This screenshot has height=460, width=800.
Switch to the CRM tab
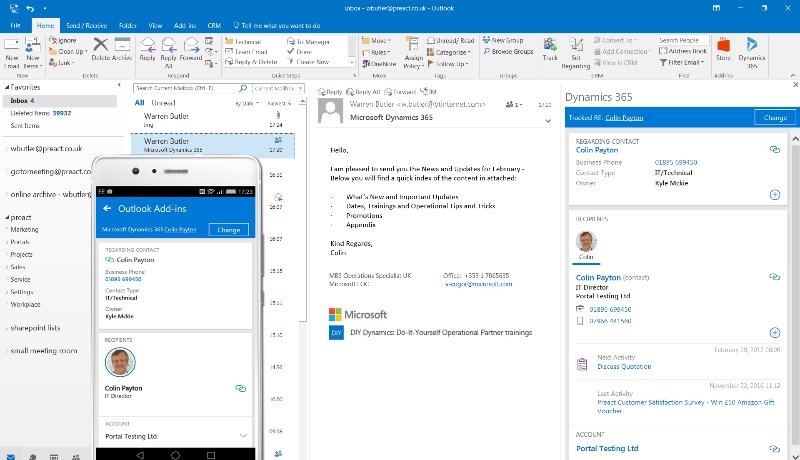[214, 25]
